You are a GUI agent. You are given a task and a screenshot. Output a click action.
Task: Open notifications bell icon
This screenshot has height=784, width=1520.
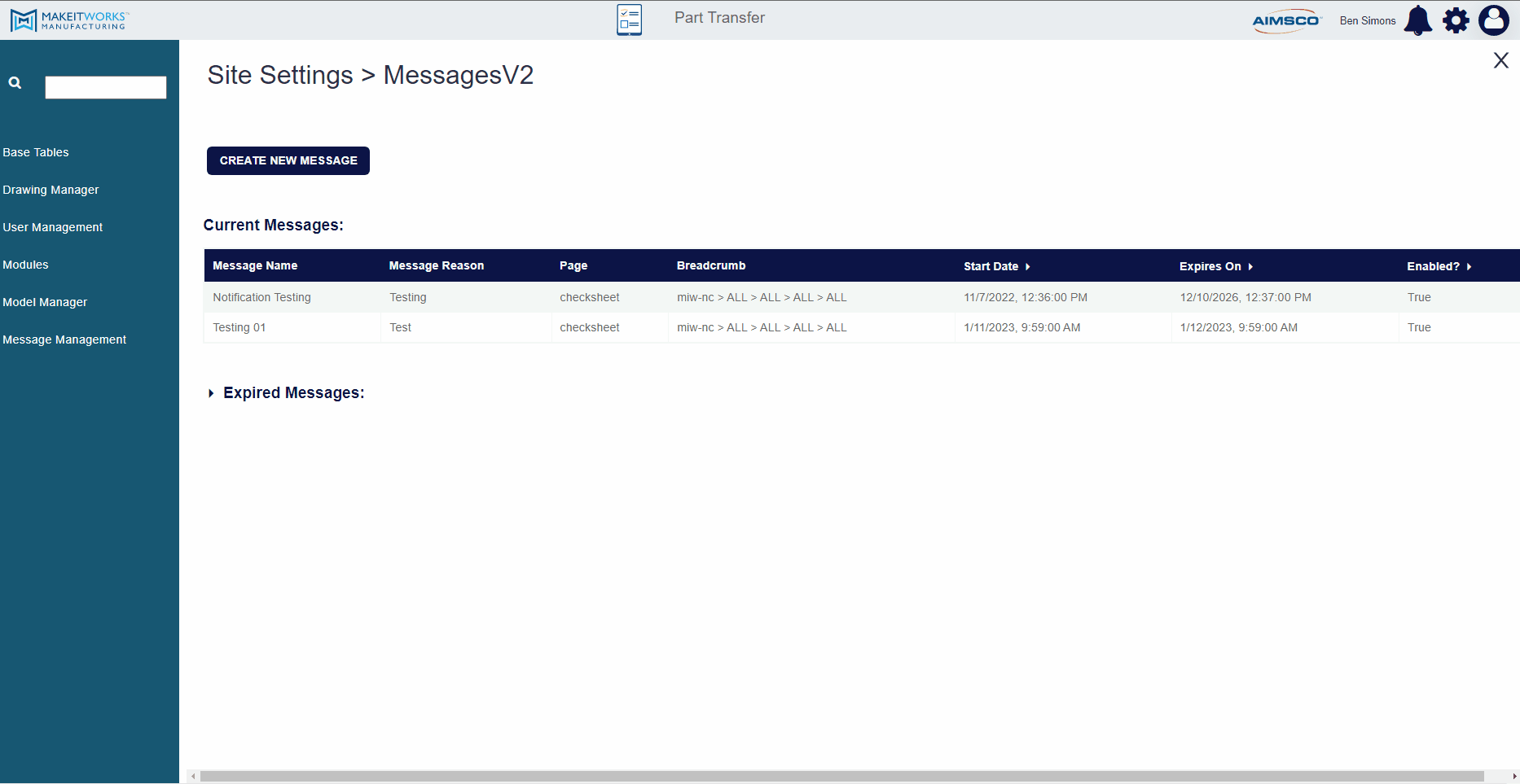pyautogui.click(x=1418, y=20)
